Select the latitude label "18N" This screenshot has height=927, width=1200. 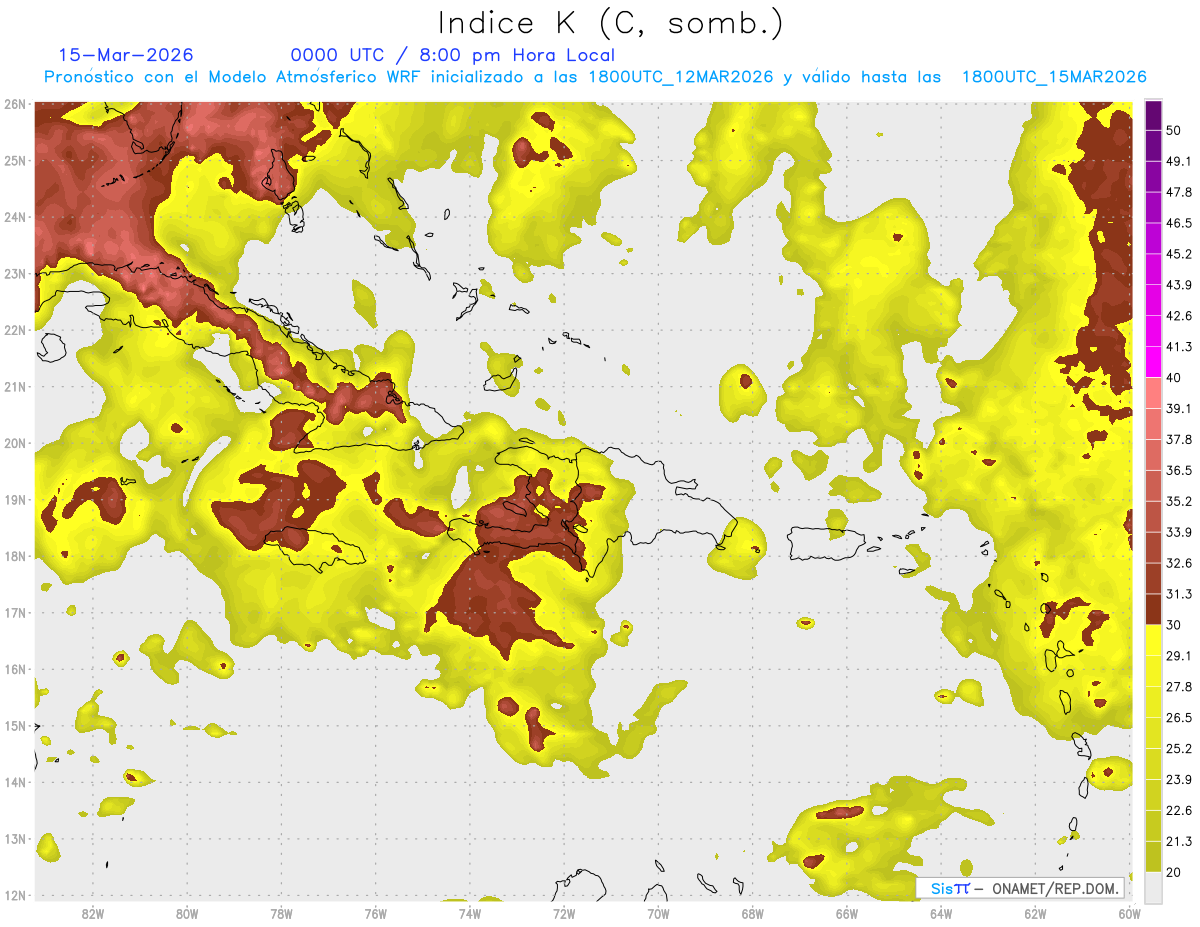pyautogui.click(x=15, y=556)
